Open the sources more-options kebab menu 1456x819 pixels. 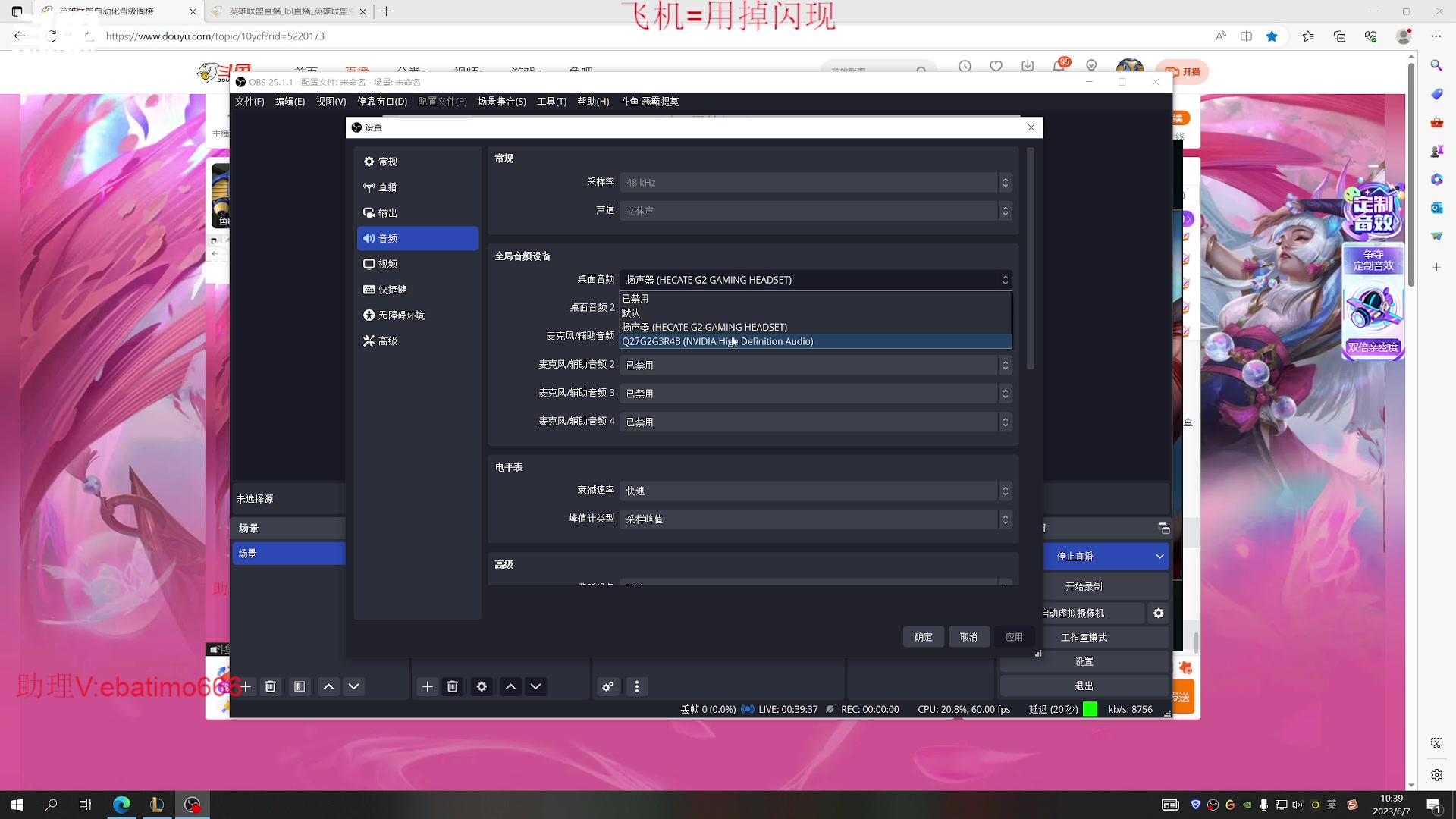coord(637,686)
